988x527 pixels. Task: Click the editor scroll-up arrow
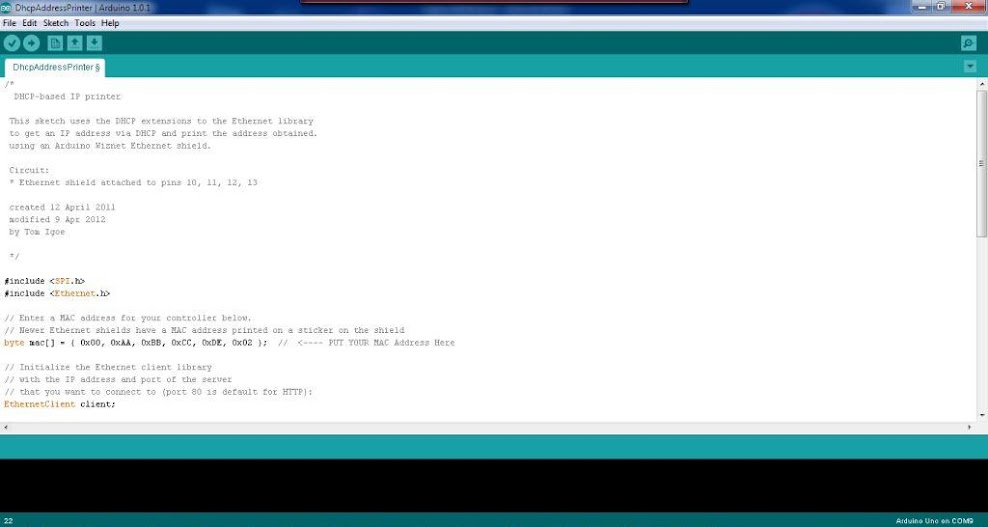pos(982,83)
